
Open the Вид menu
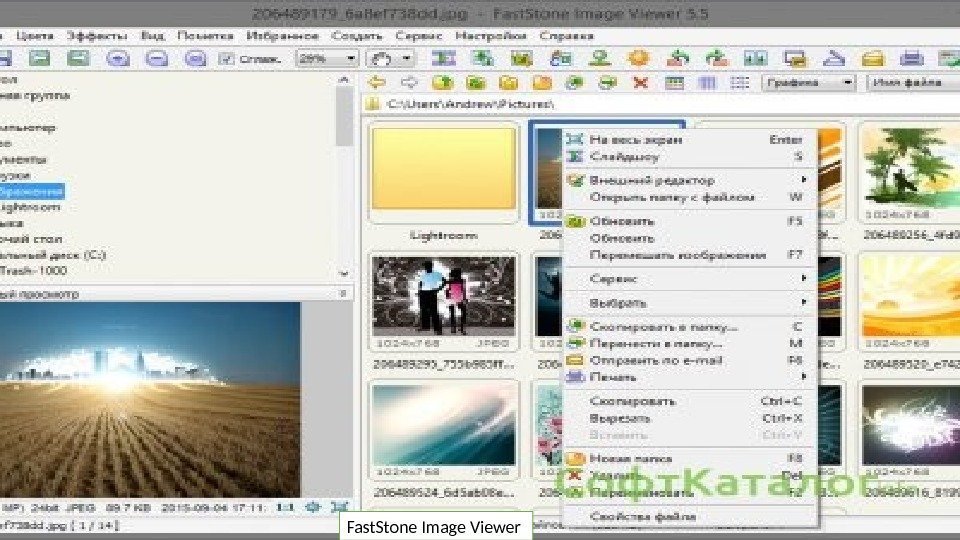152,36
